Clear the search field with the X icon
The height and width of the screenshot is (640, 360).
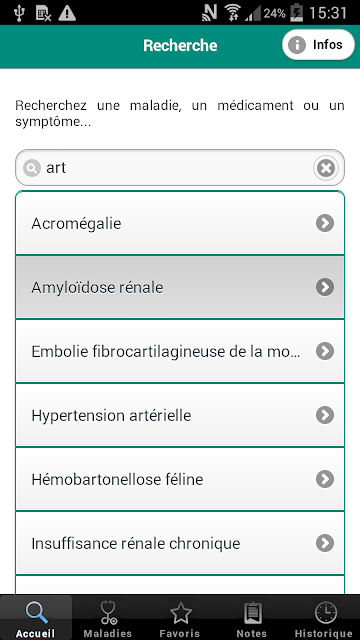coord(326,168)
